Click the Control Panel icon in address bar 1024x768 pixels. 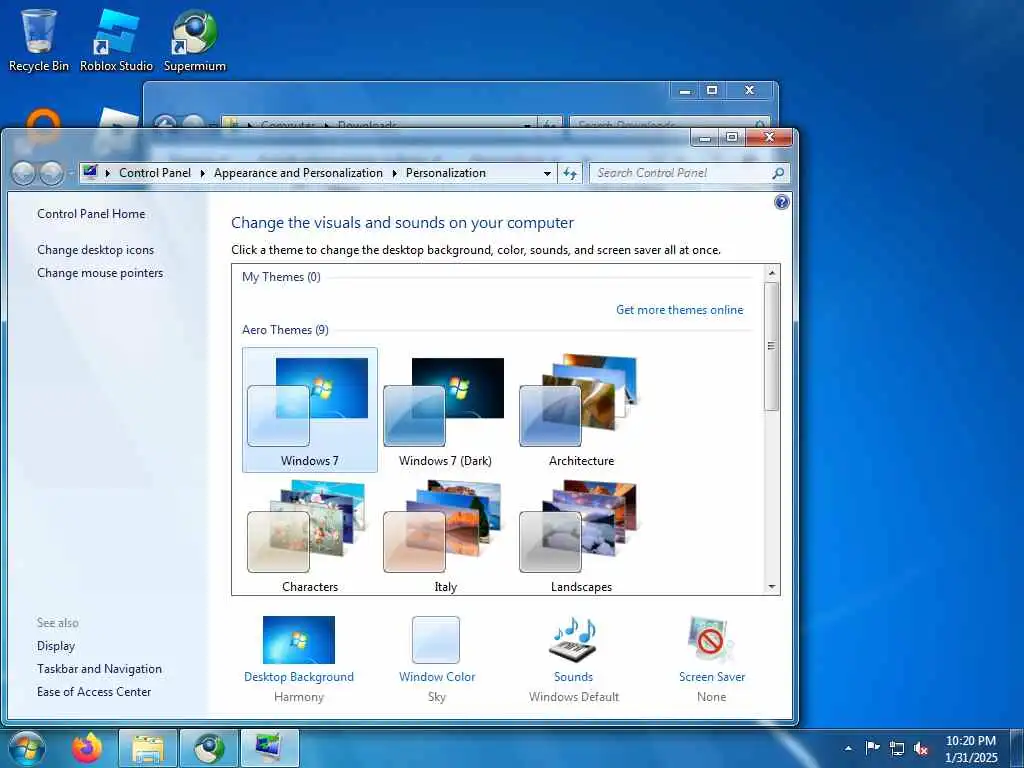coord(90,172)
